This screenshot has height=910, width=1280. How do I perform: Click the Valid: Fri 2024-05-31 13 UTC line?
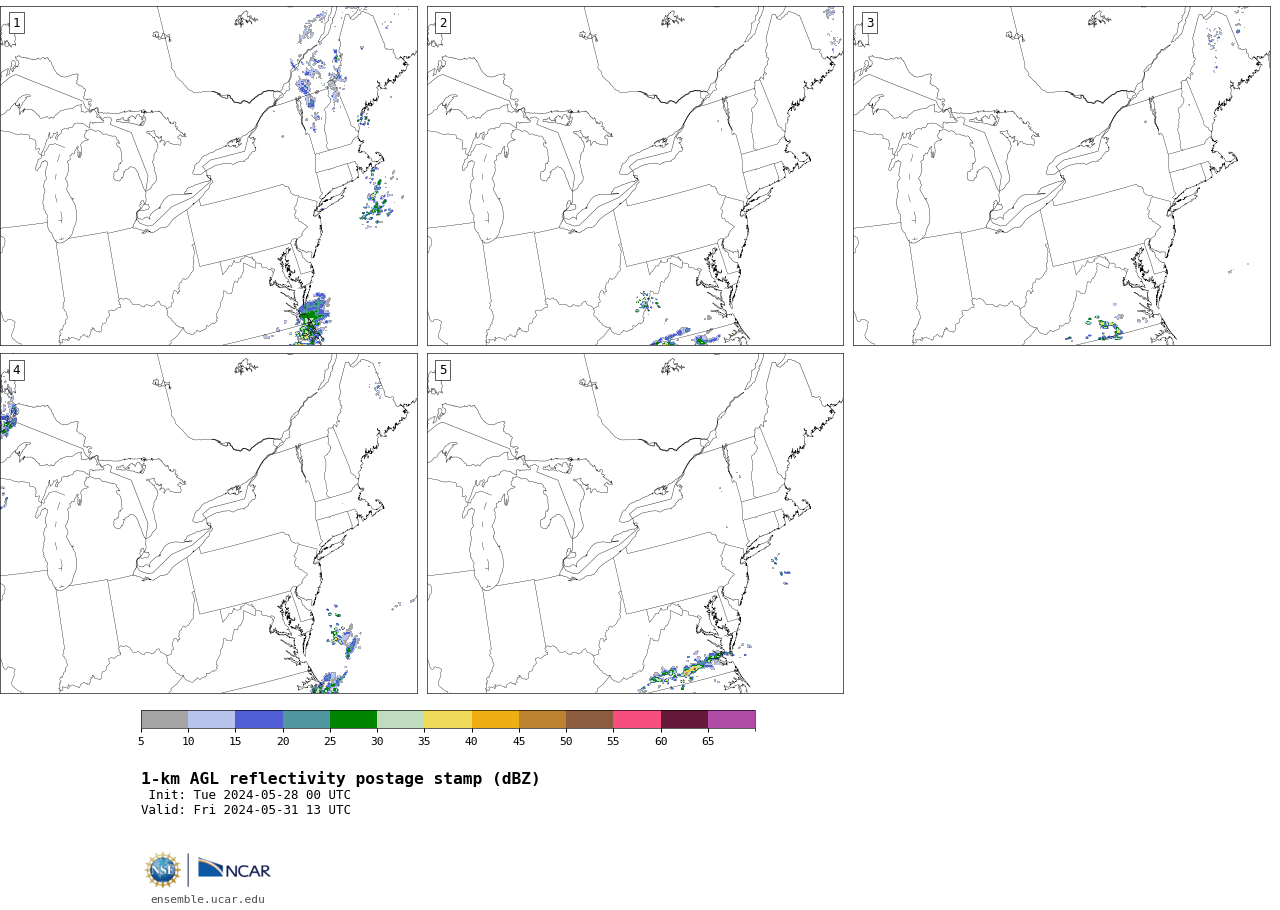tap(246, 810)
